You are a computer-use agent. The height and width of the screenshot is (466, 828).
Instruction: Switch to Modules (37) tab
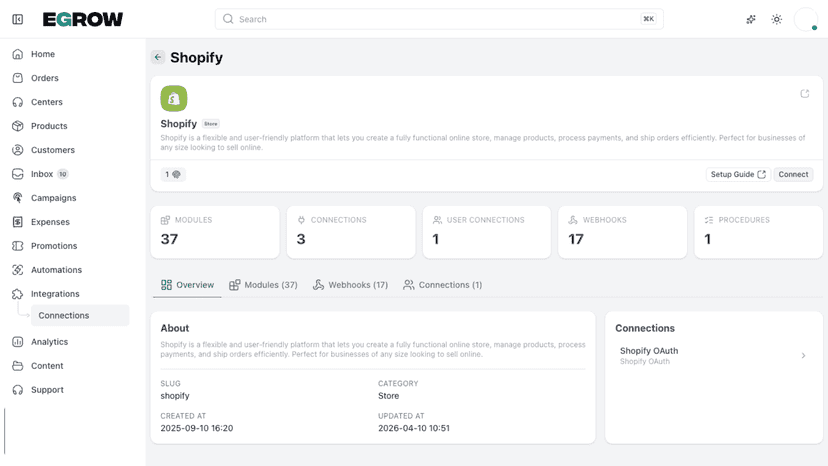263,285
